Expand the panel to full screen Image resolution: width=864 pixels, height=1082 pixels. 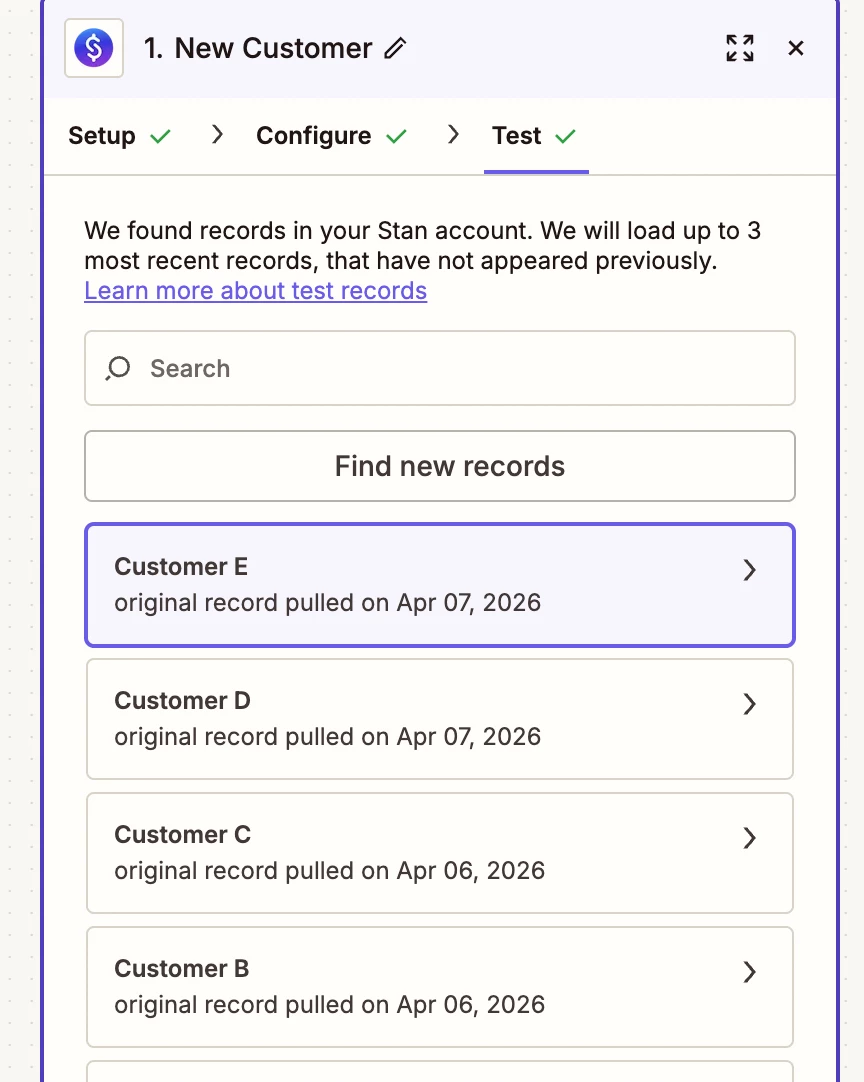tap(740, 48)
